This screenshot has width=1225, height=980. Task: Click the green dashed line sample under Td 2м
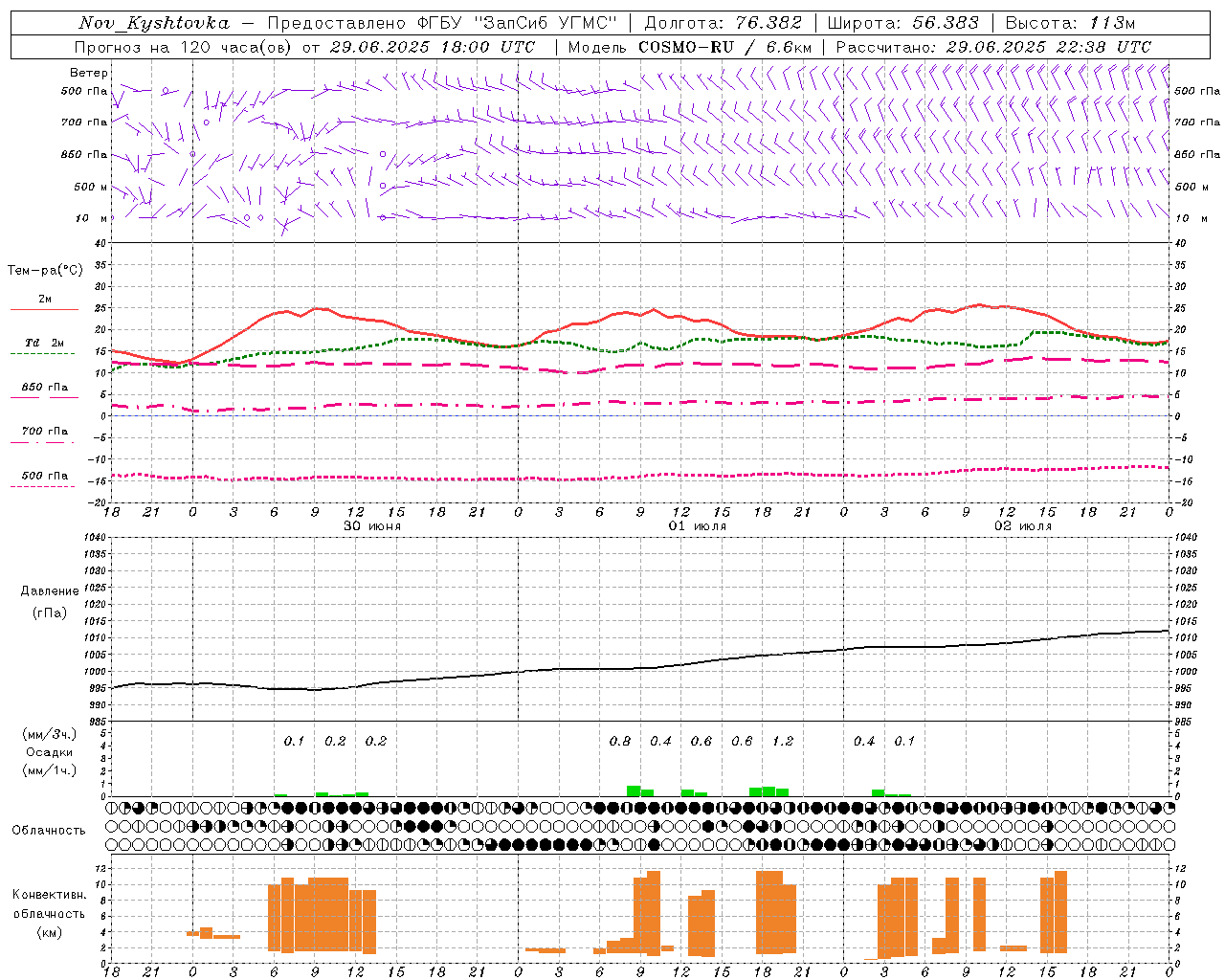click(42, 354)
